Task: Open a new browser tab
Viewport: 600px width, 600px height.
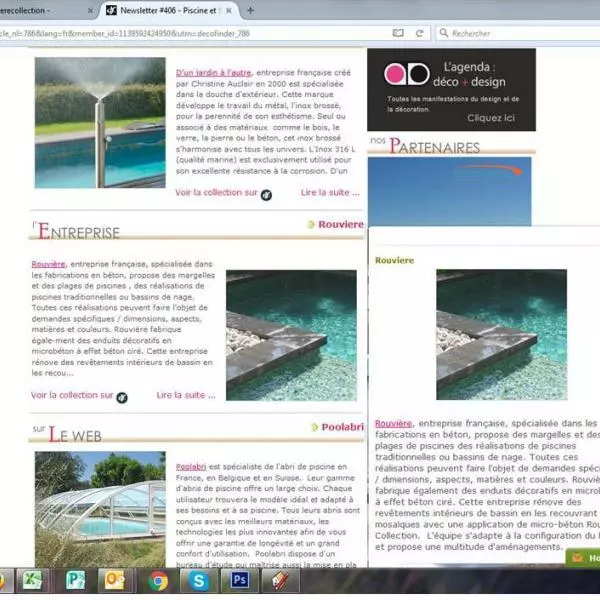Action: point(250,10)
